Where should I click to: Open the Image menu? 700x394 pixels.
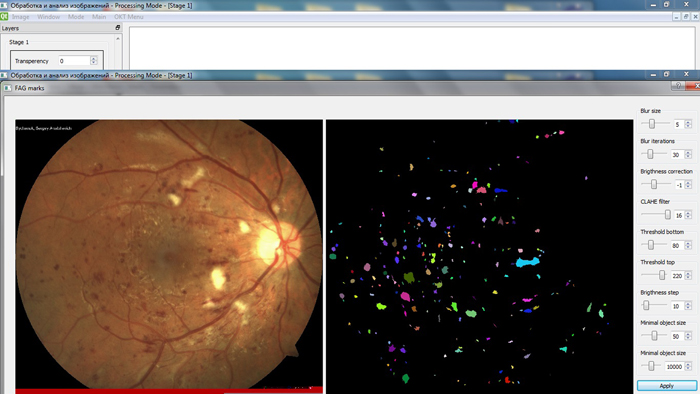(x=21, y=17)
